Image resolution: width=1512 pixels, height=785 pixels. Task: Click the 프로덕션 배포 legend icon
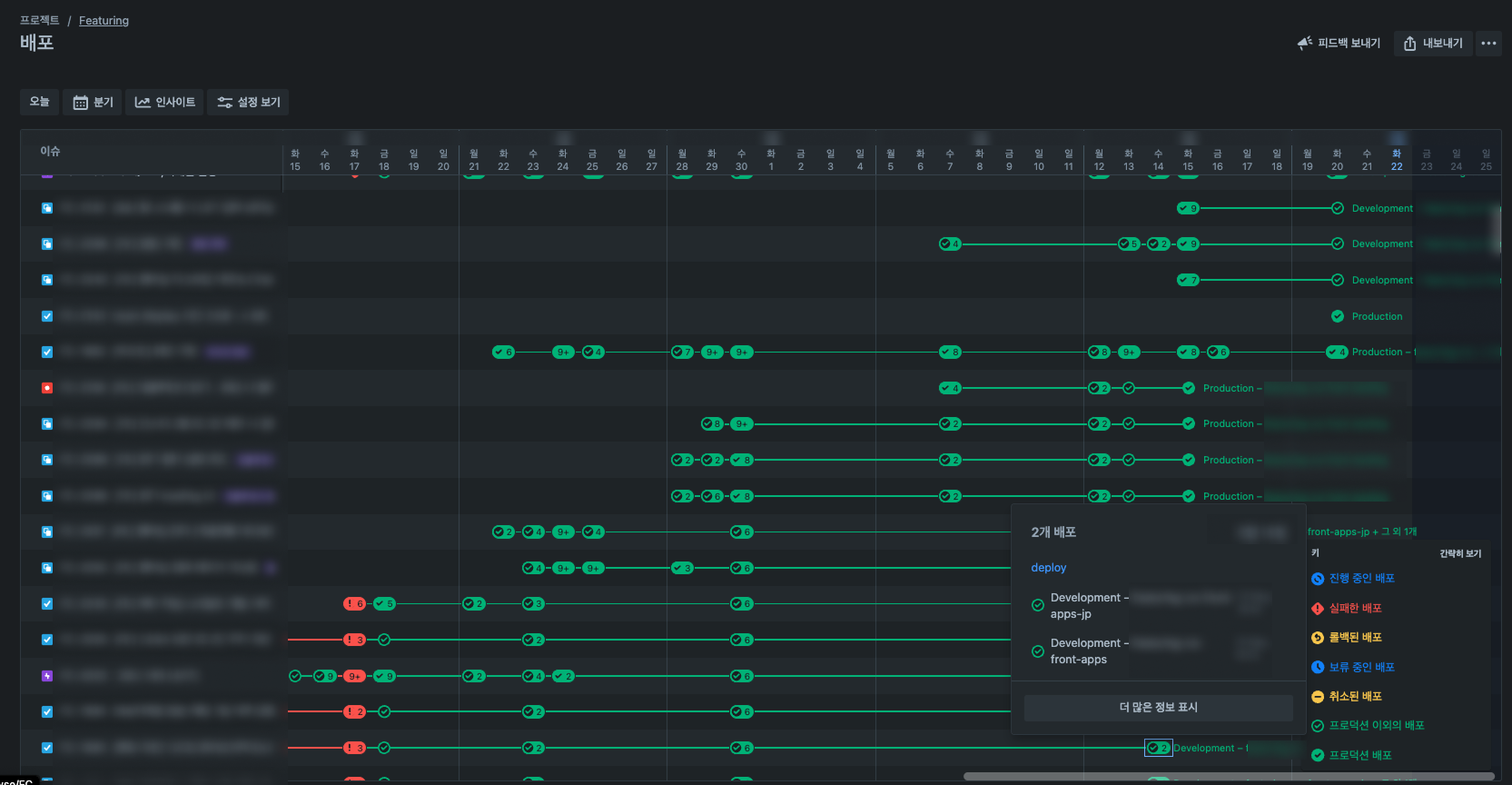click(1318, 755)
